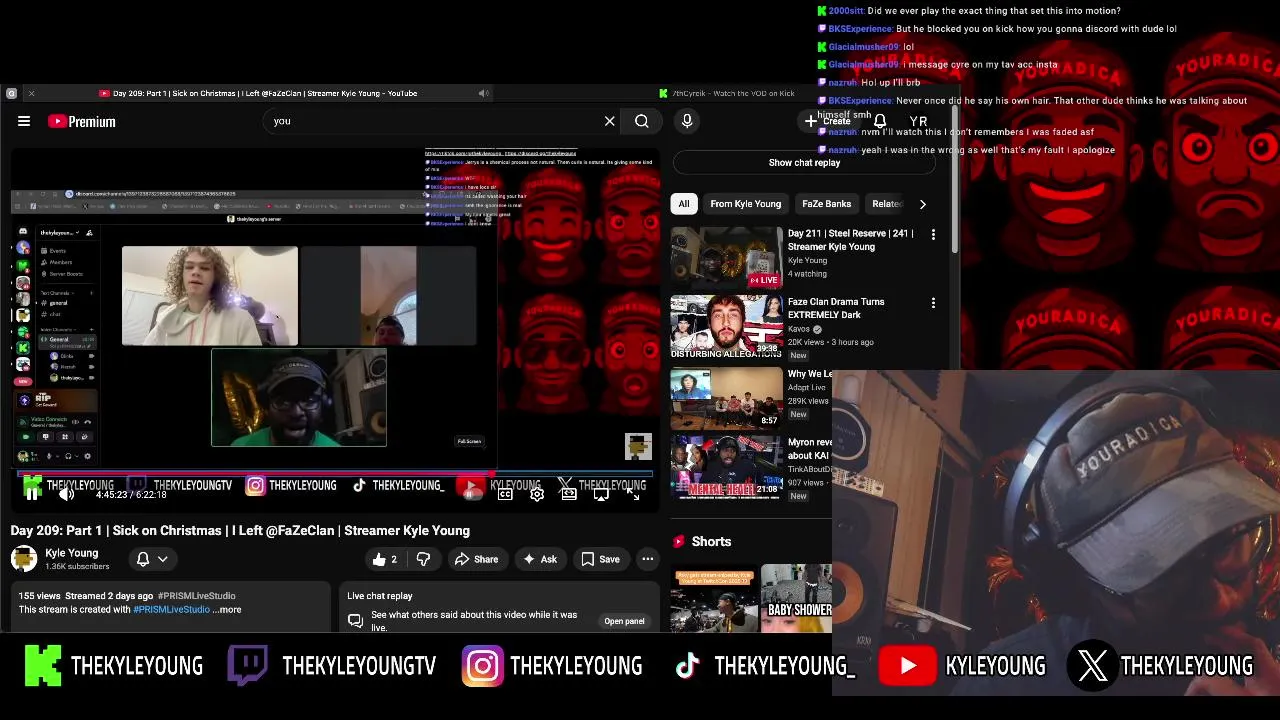The height and width of the screenshot is (720, 1280).
Task: Click the Twitch logo in stream overlay
Action: tap(247, 665)
